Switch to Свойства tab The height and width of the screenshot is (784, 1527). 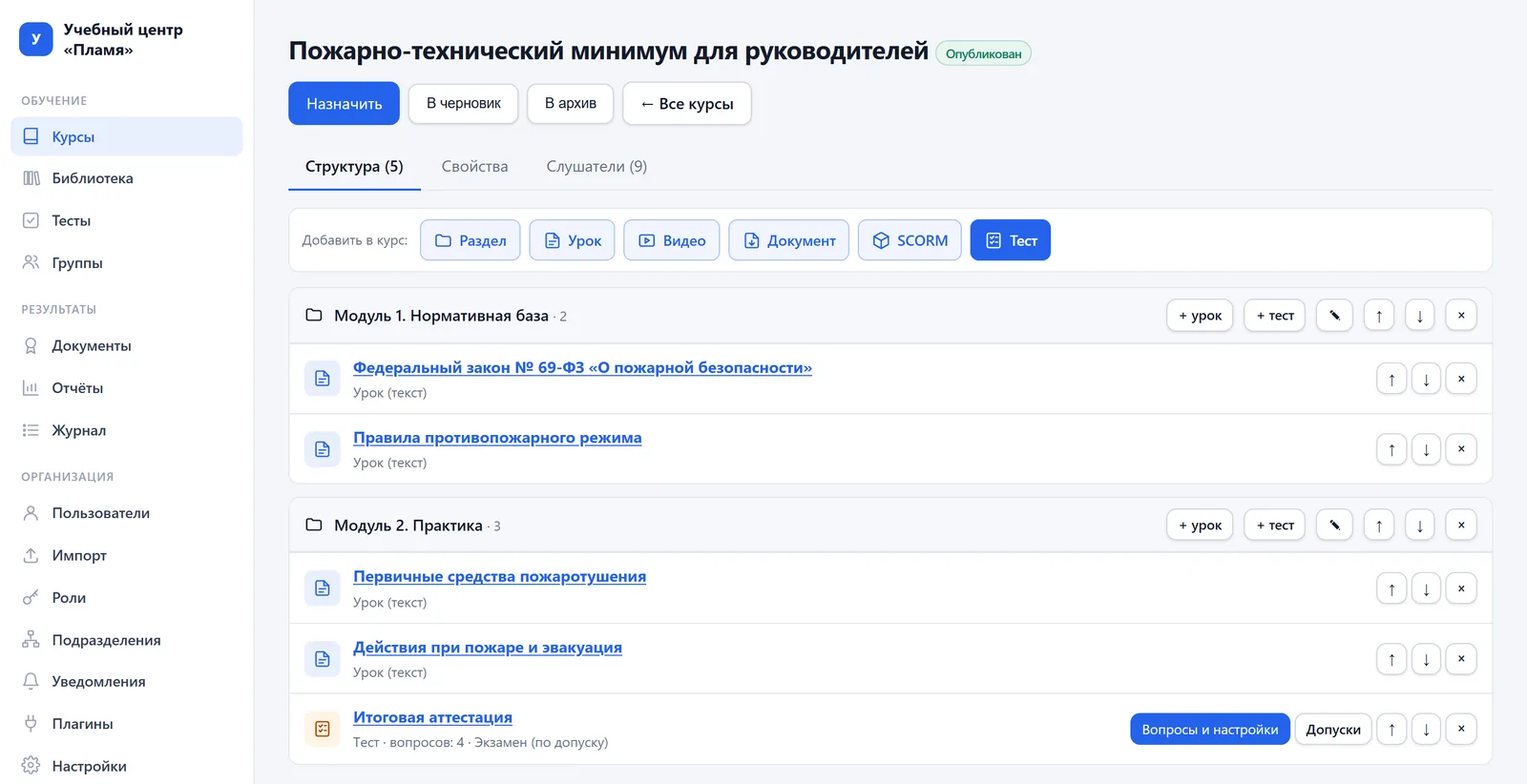point(474,166)
